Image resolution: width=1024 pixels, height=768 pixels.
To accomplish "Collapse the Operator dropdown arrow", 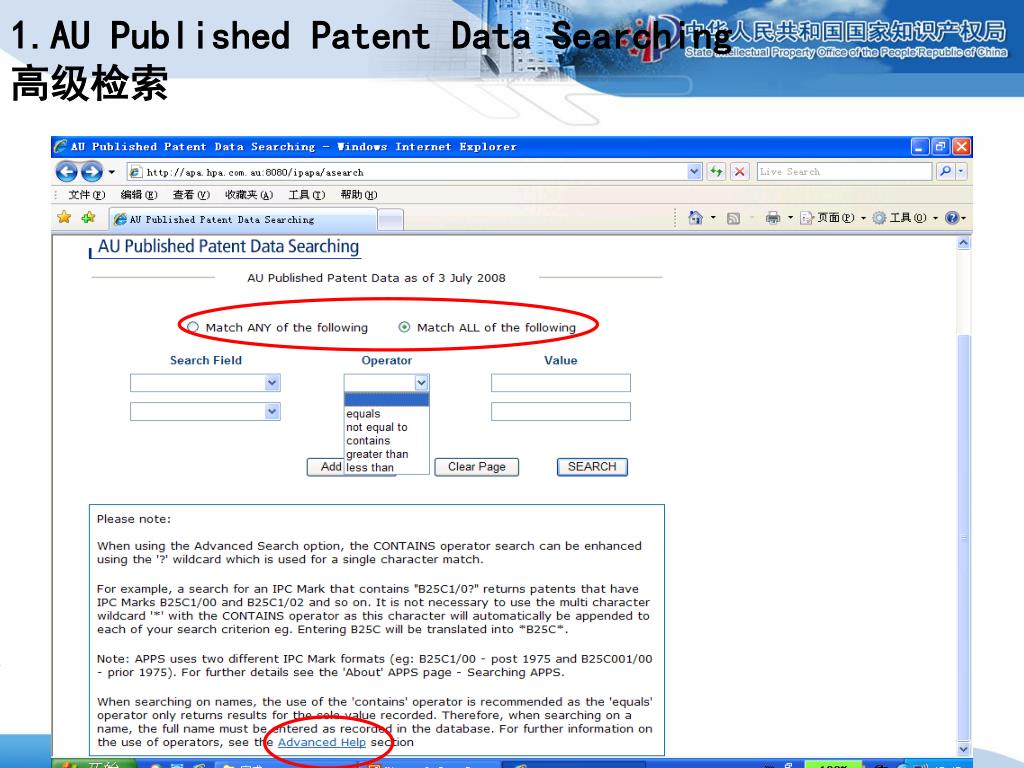I will coord(421,383).
